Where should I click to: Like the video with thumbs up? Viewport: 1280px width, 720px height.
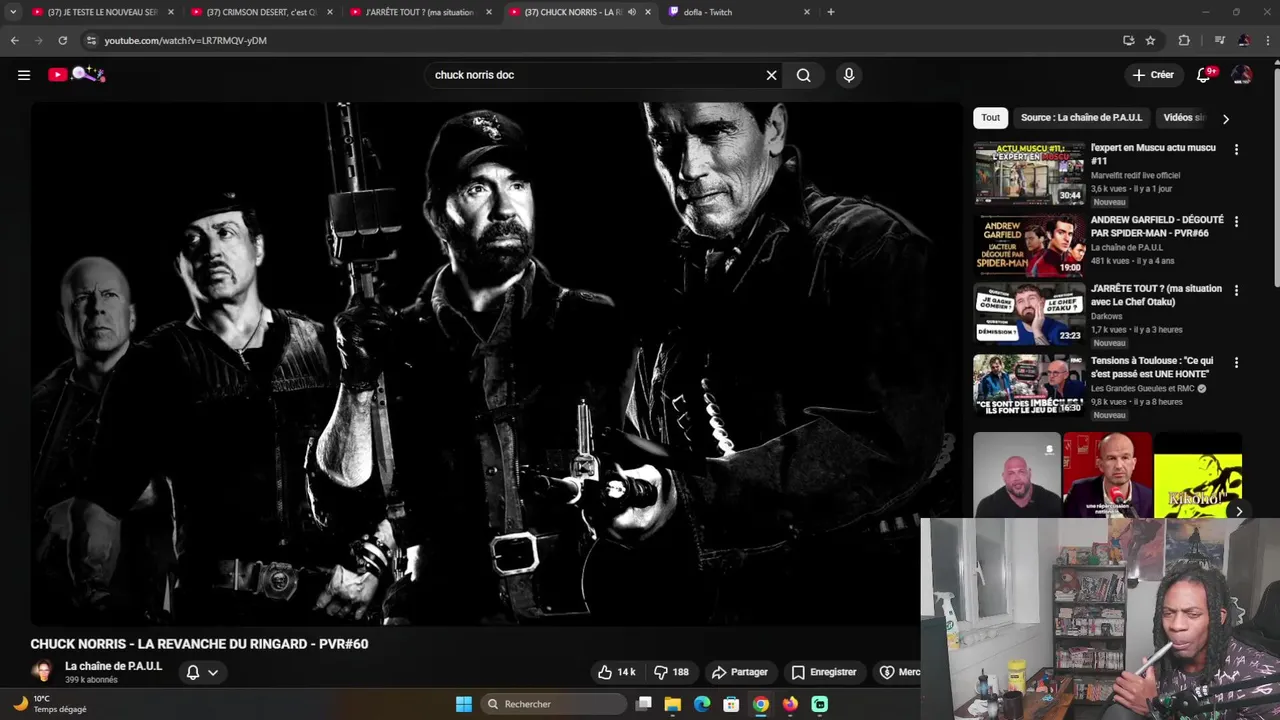point(616,672)
